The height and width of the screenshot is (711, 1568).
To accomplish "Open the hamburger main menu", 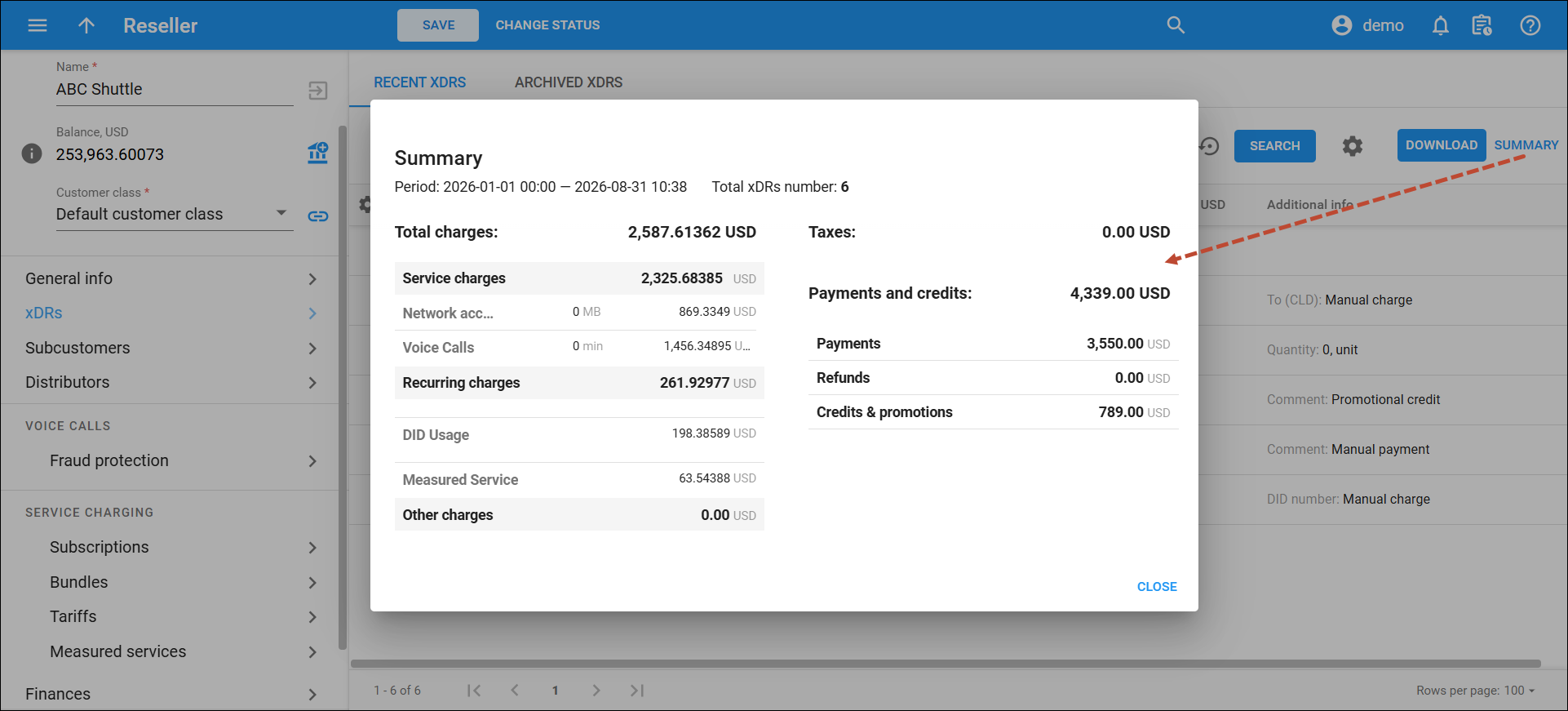I will (37, 25).
